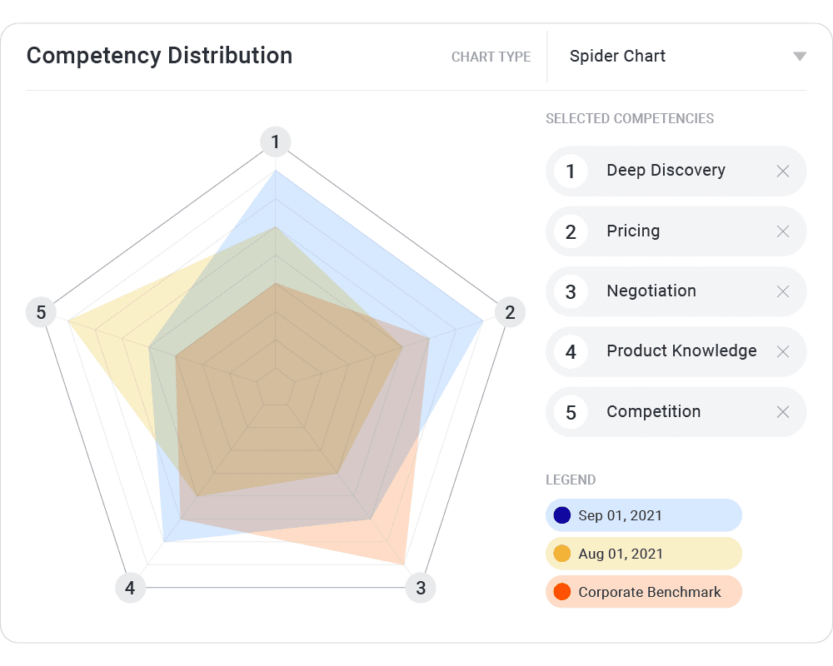Screen dimensions: 833x666
Task: Remove Negotiation from selected competencies
Action: (x=783, y=292)
